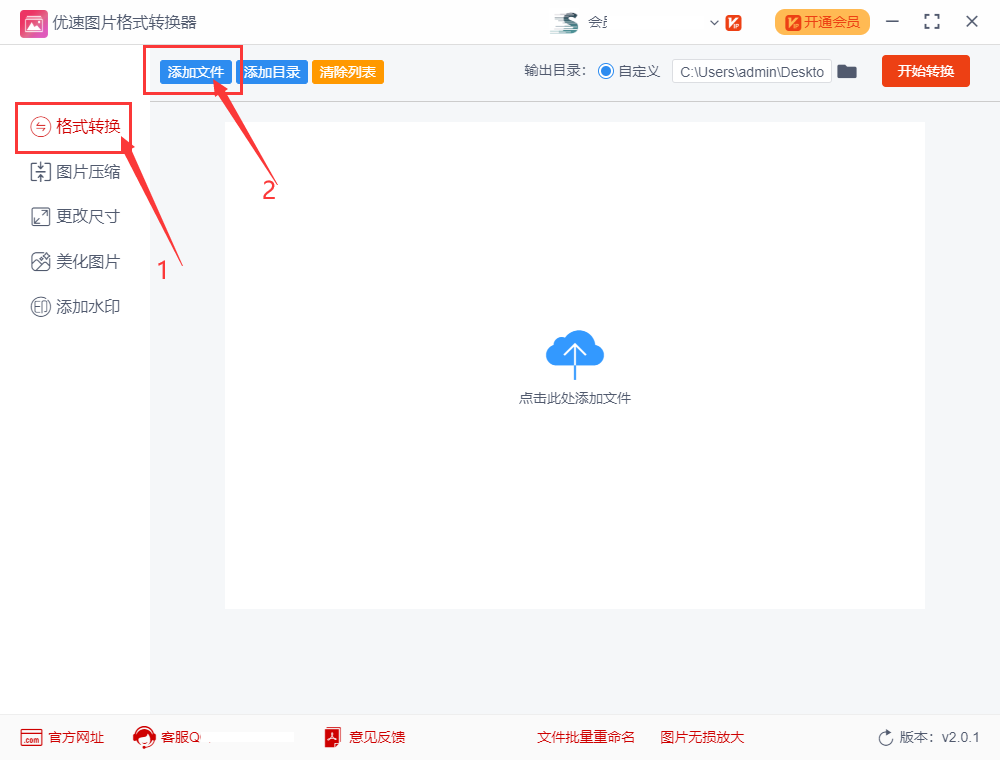This screenshot has width=1000, height=760.
Task: Click the cloud upload icon to add files
Action: point(575,352)
